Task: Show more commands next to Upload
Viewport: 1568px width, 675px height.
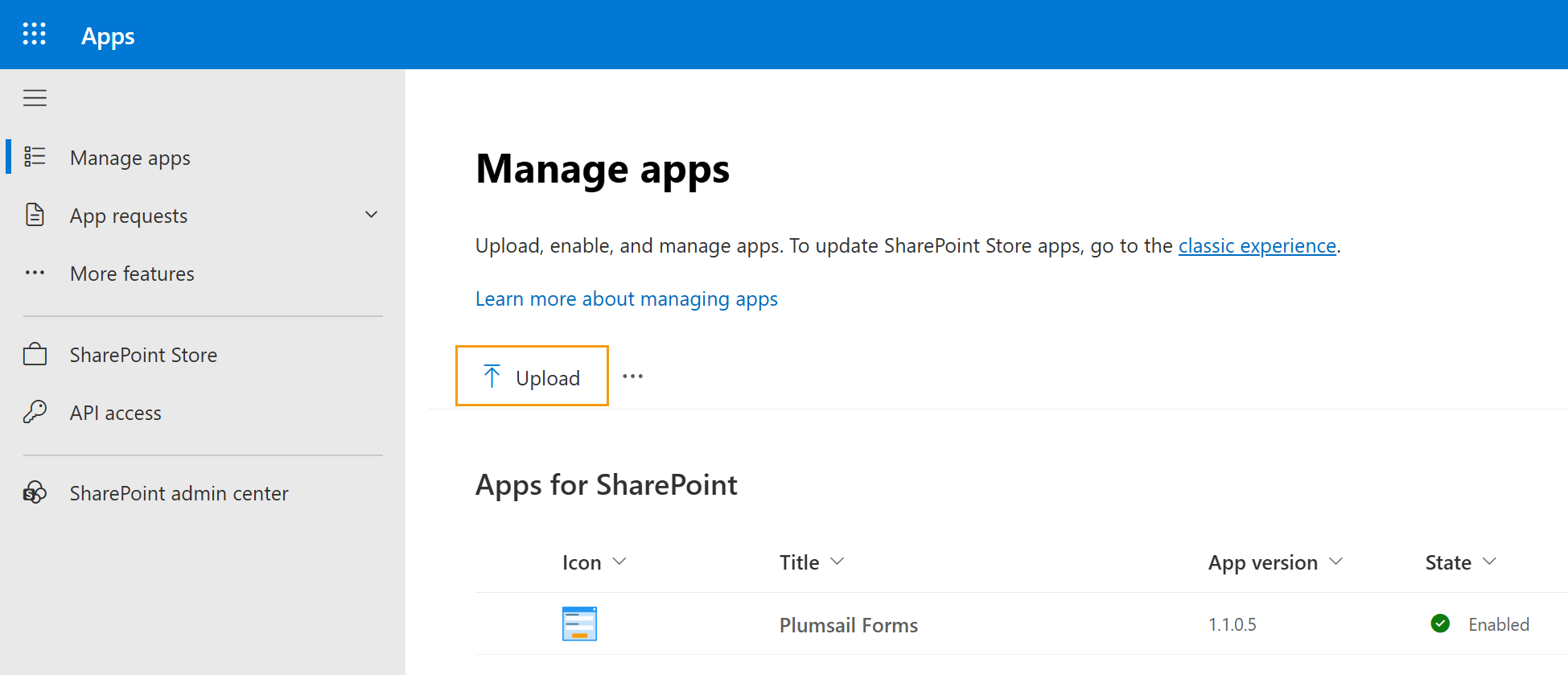Action: coord(632,377)
